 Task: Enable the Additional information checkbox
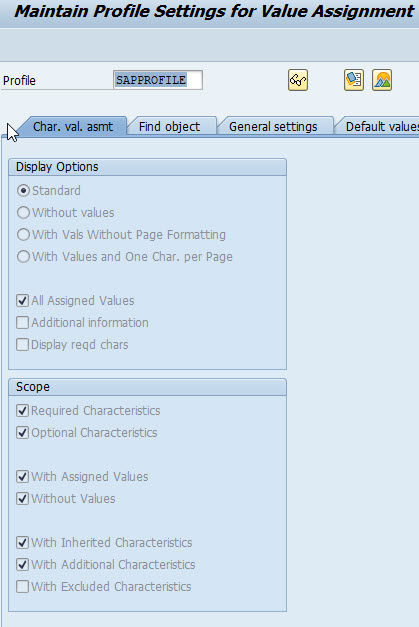tap(22, 322)
